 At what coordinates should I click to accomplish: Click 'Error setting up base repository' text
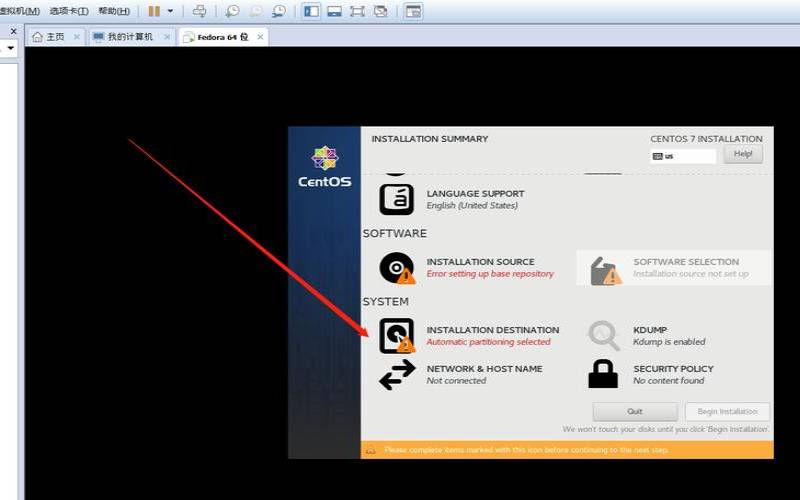(x=490, y=274)
